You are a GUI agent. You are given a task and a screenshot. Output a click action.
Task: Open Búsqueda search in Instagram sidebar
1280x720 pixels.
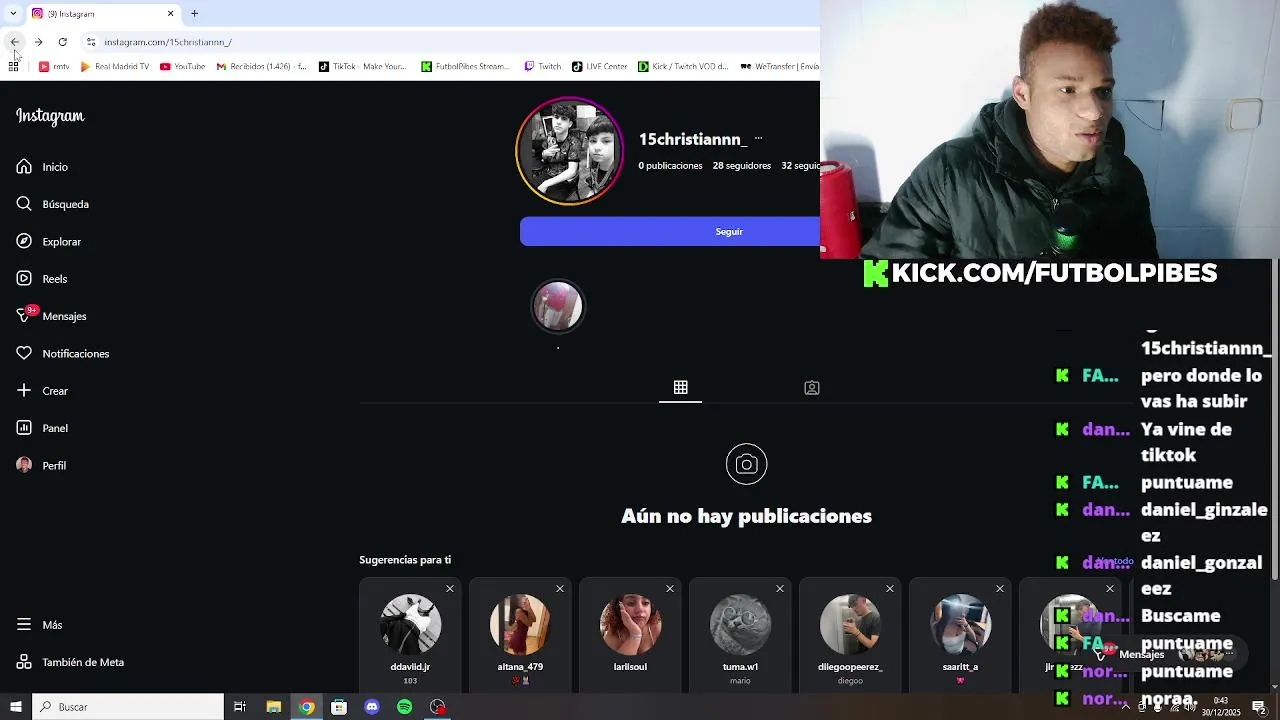(x=52, y=204)
